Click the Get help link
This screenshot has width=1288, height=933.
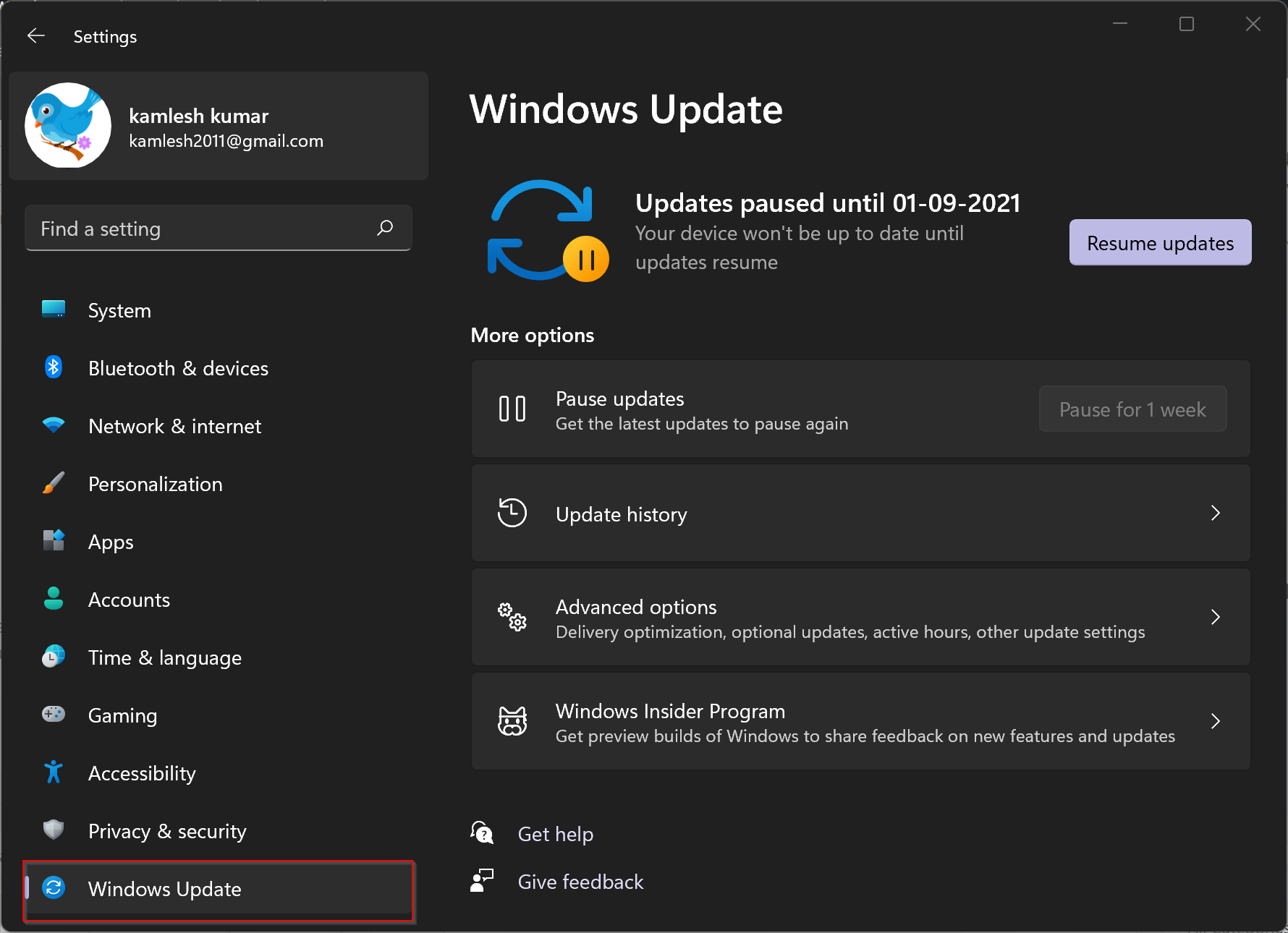coord(556,835)
